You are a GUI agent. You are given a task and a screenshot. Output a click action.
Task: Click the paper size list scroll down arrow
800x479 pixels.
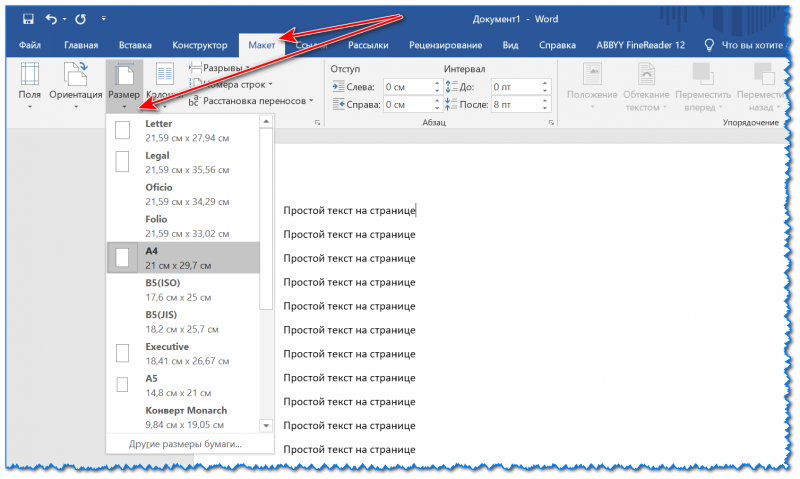click(266, 425)
